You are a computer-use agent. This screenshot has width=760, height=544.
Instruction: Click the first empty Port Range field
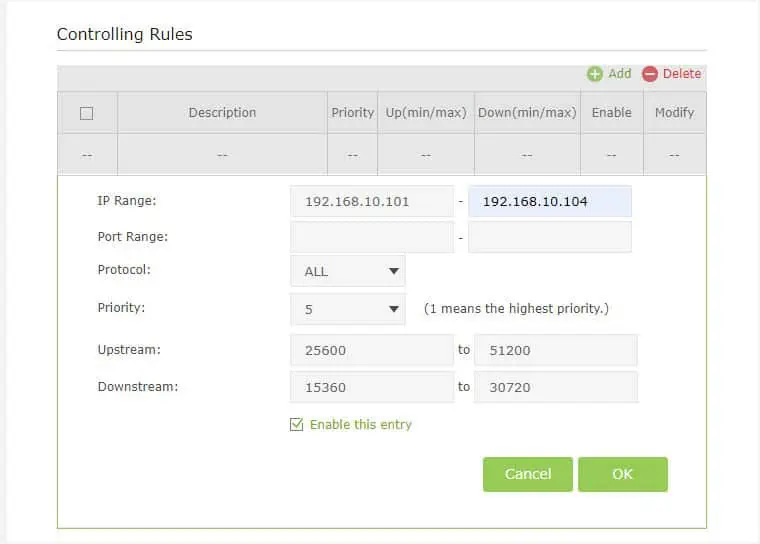(x=371, y=237)
